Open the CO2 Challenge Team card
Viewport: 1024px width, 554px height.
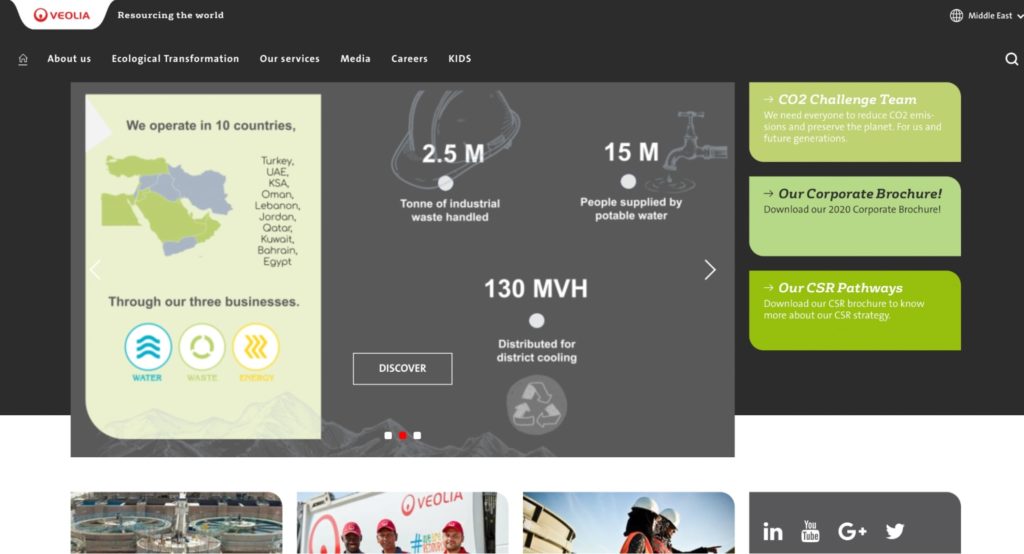coord(855,122)
